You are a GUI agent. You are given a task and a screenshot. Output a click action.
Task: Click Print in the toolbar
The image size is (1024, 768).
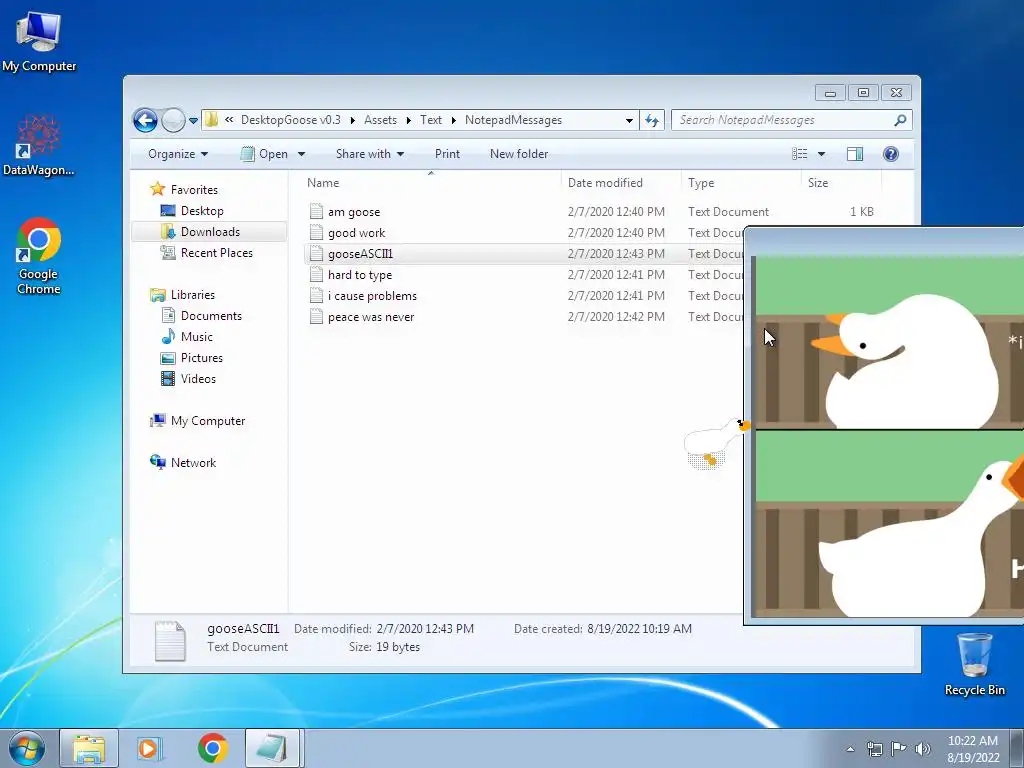pyautogui.click(x=447, y=154)
